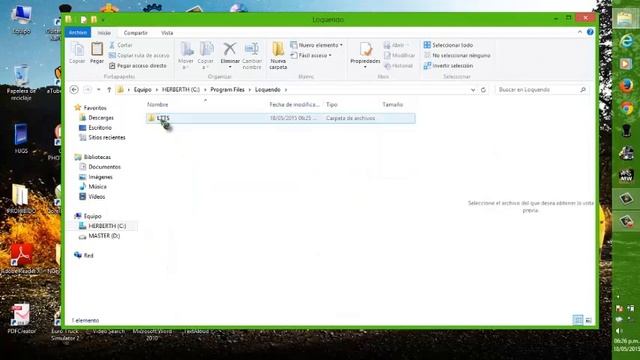Click No seleccionar ninguno
The width and height of the screenshot is (640, 360).
(x=457, y=55)
